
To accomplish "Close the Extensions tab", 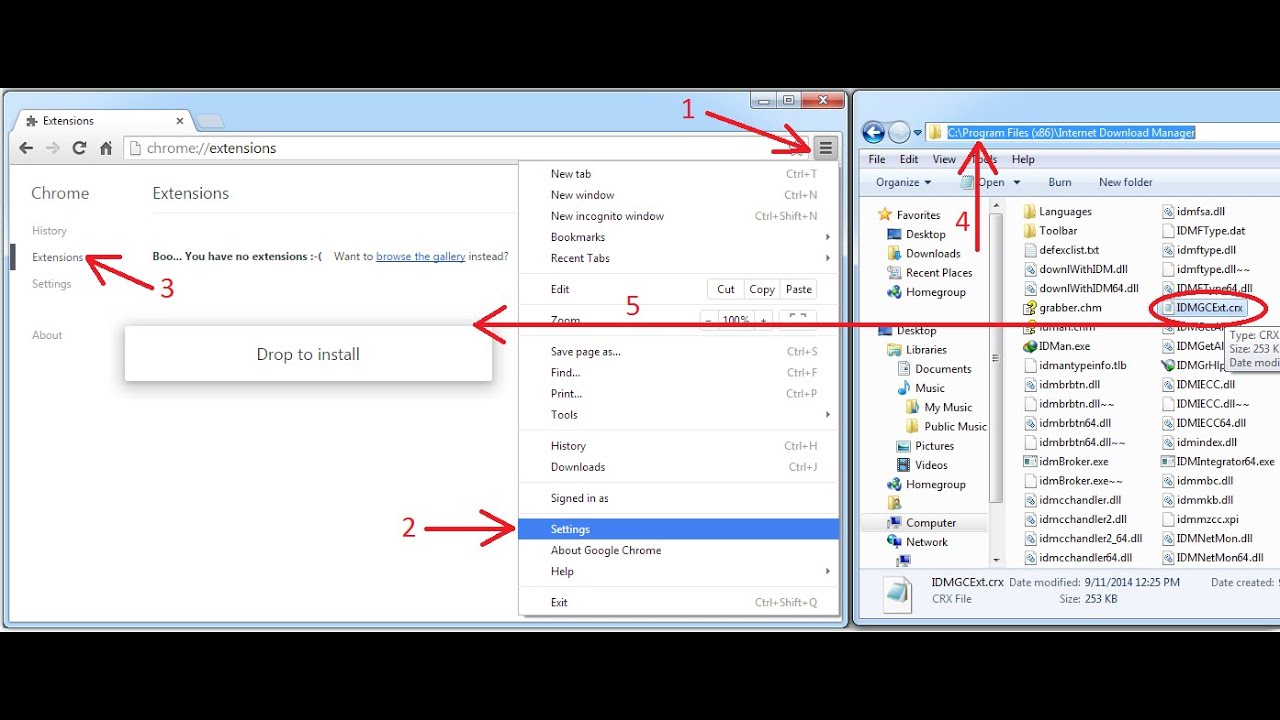I will tap(180, 121).
